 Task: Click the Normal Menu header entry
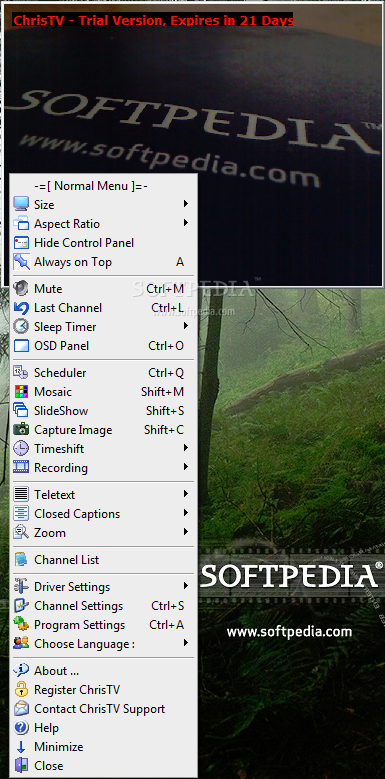pyautogui.click(x=103, y=186)
